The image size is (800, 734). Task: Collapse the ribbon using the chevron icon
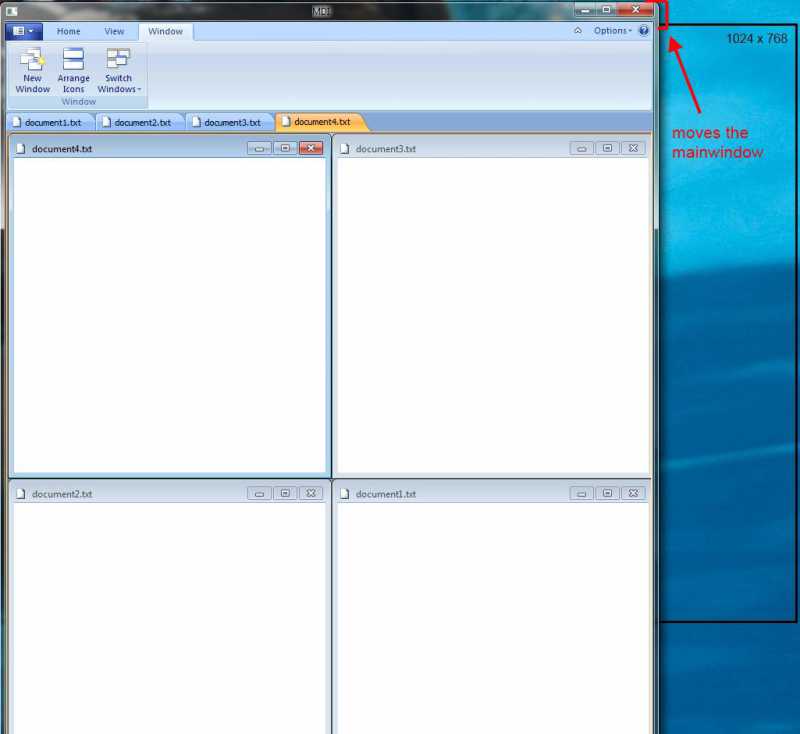578,31
